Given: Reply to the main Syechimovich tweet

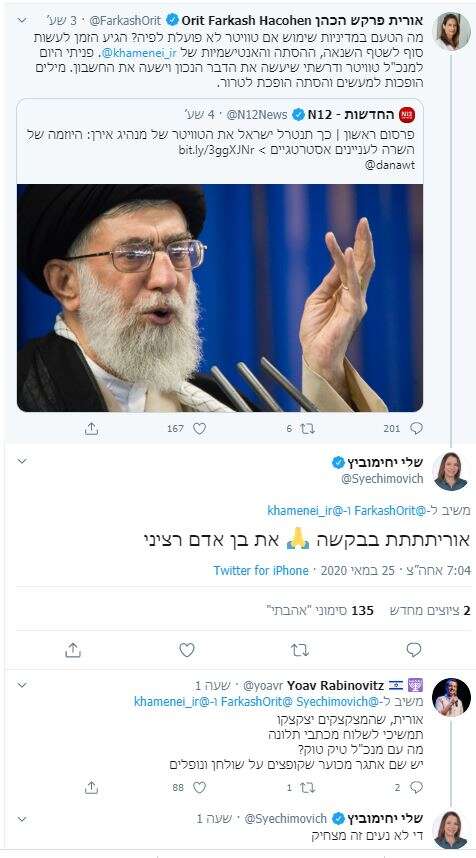Looking at the screenshot, I should tap(414, 650).
